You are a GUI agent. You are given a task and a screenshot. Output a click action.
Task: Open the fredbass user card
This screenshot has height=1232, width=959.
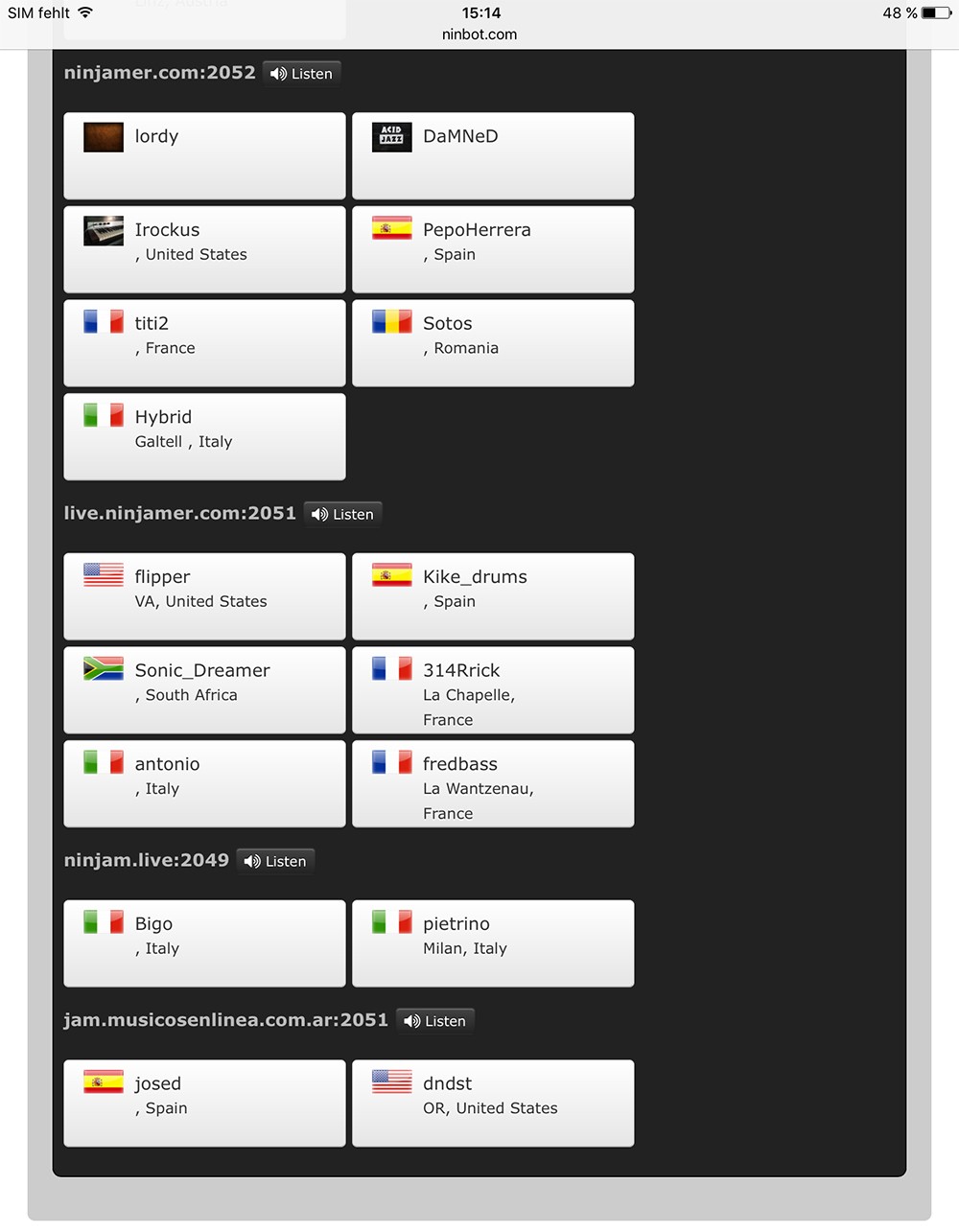pyautogui.click(x=493, y=784)
